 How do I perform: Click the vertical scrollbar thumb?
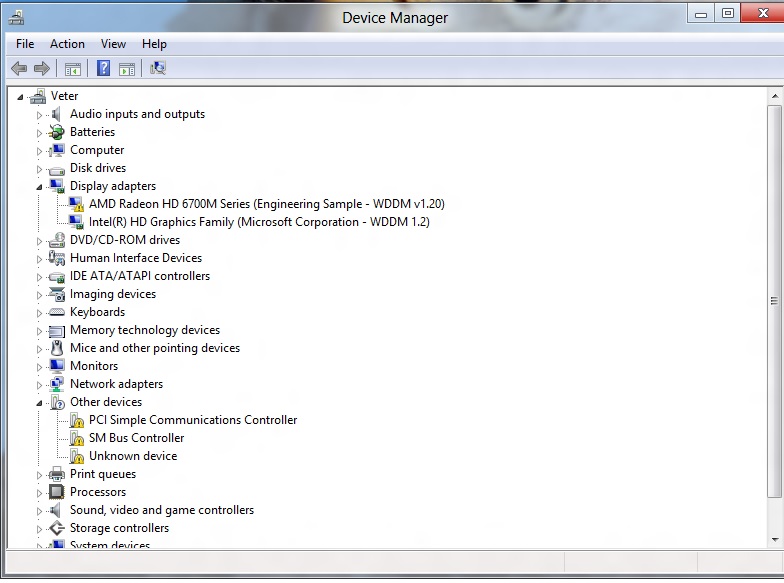pyautogui.click(x=774, y=301)
